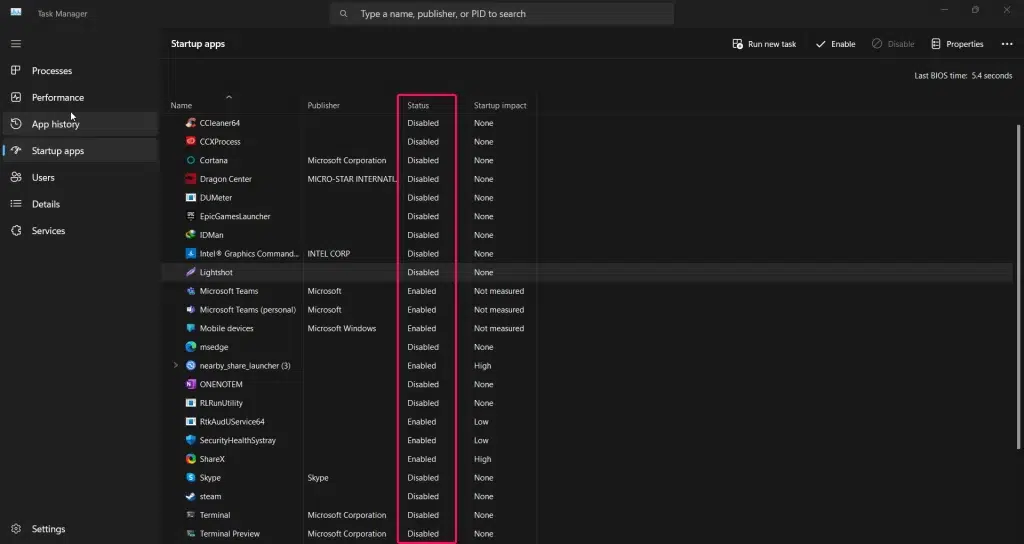Click the search magnifier icon
This screenshot has width=1024, height=544.
344,13
